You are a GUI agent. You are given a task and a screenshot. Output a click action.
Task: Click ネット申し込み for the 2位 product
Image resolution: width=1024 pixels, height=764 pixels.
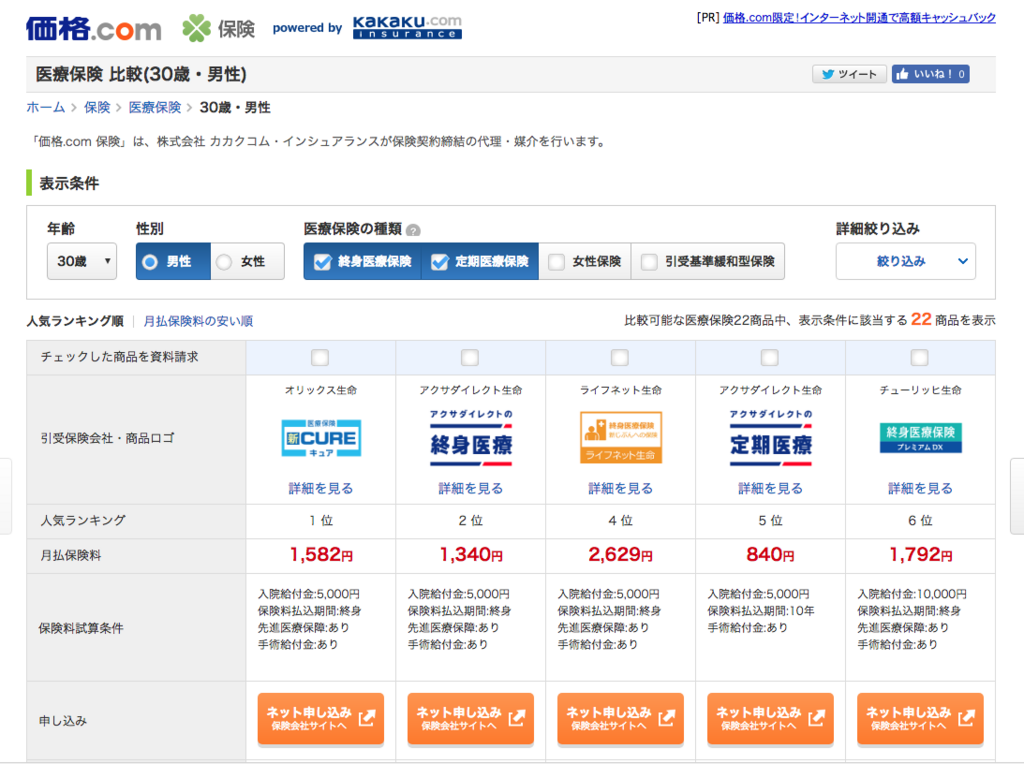pos(470,718)
